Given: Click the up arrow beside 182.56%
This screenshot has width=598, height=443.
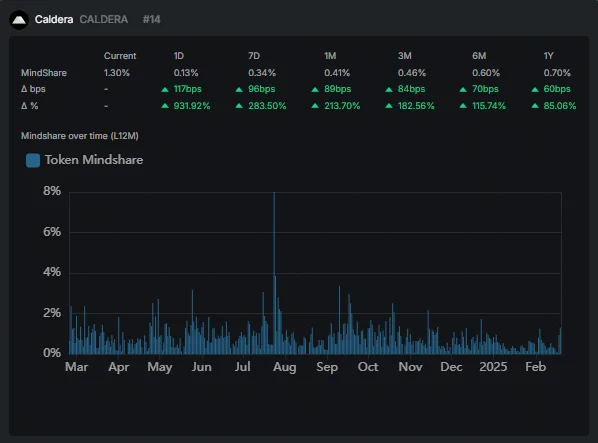Looking at the screenshot, I should click(389, 106).
